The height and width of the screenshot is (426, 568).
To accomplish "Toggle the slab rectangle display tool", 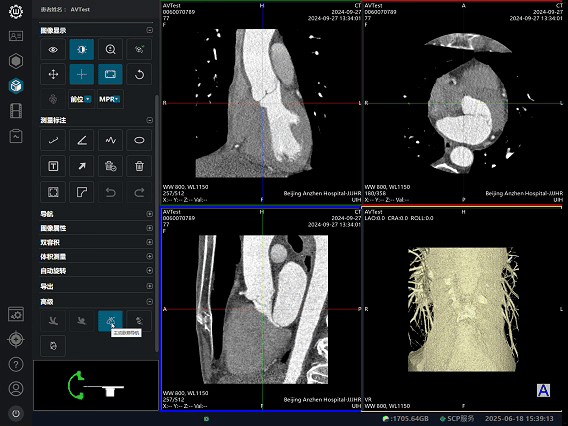I will pyautogui.click(x=110, y=75).
